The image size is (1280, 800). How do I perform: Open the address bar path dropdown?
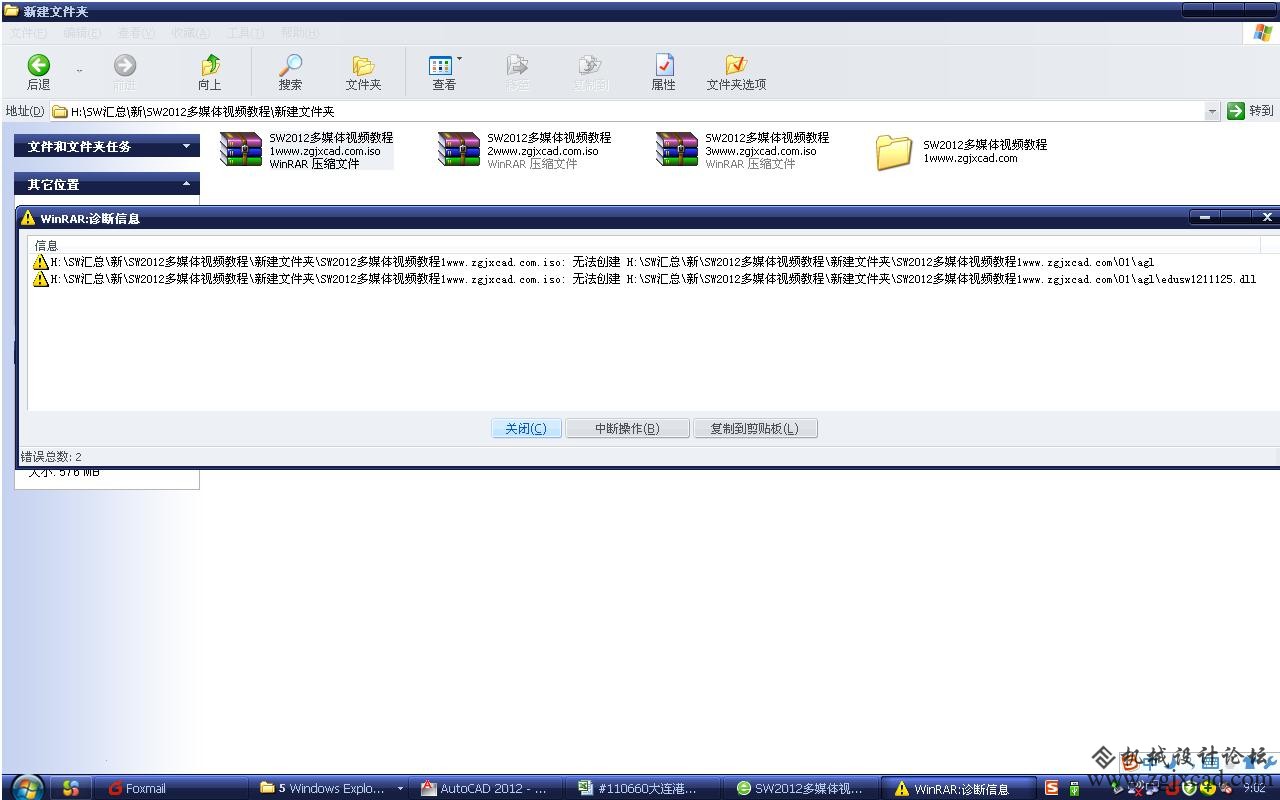point(1212,111)
